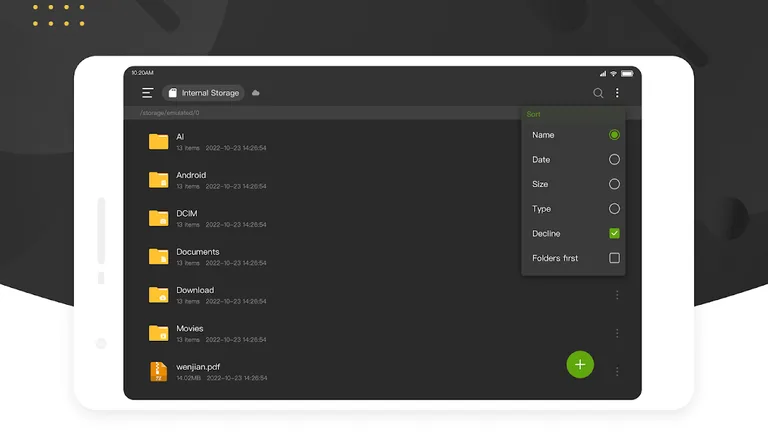The width and height of the screenshot is (768, 432).
Task: Open the AI folder icon
Action: pyautogui.click(x=159, y=142)
